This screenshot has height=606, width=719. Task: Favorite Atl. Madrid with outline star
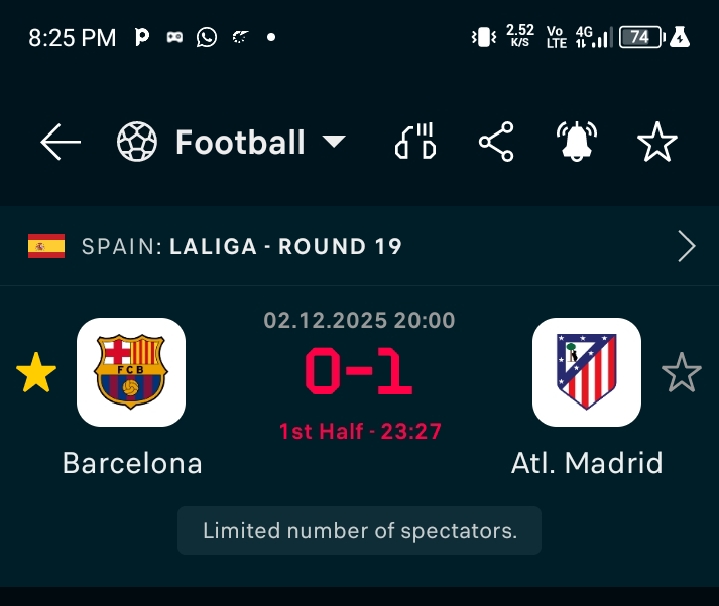click(682, 373)
